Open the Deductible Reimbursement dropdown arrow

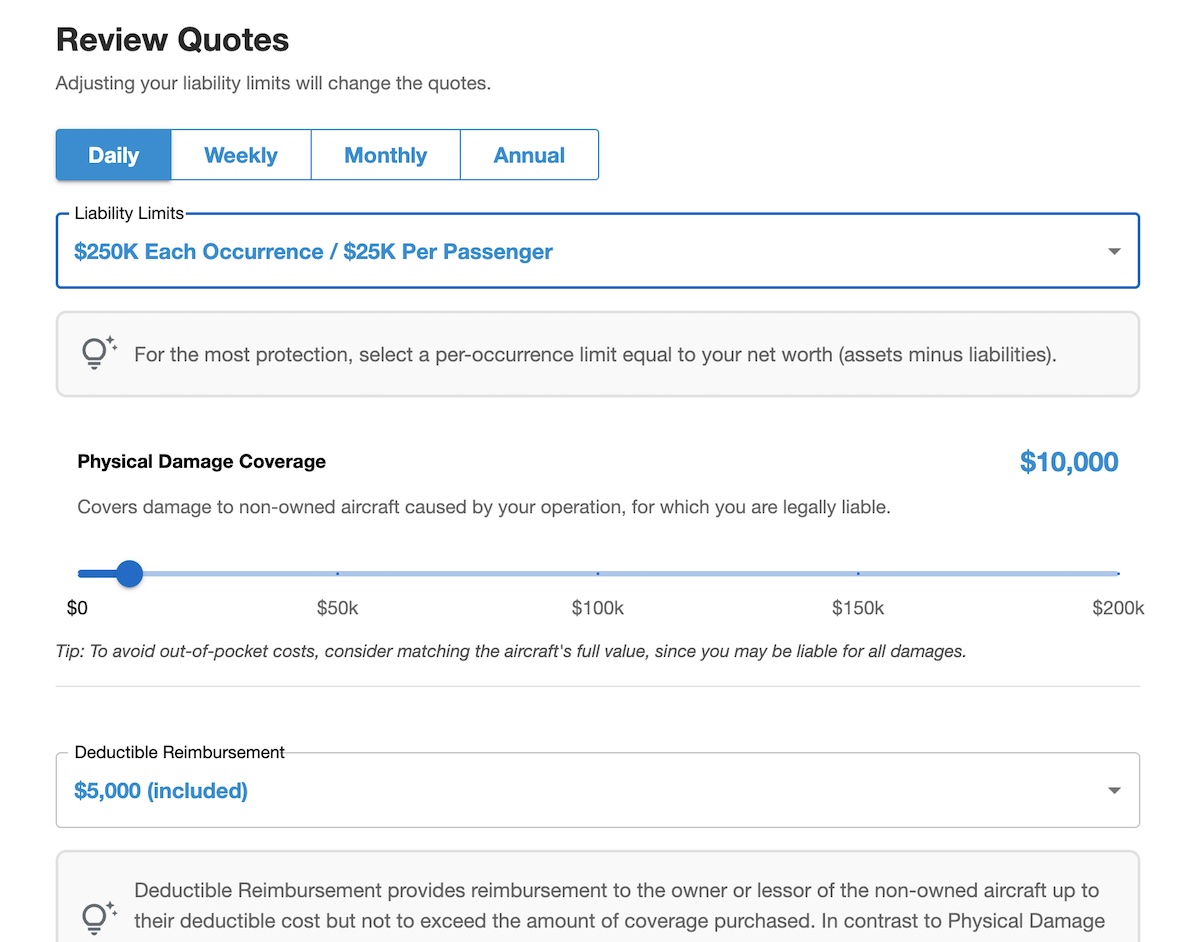1114,791
